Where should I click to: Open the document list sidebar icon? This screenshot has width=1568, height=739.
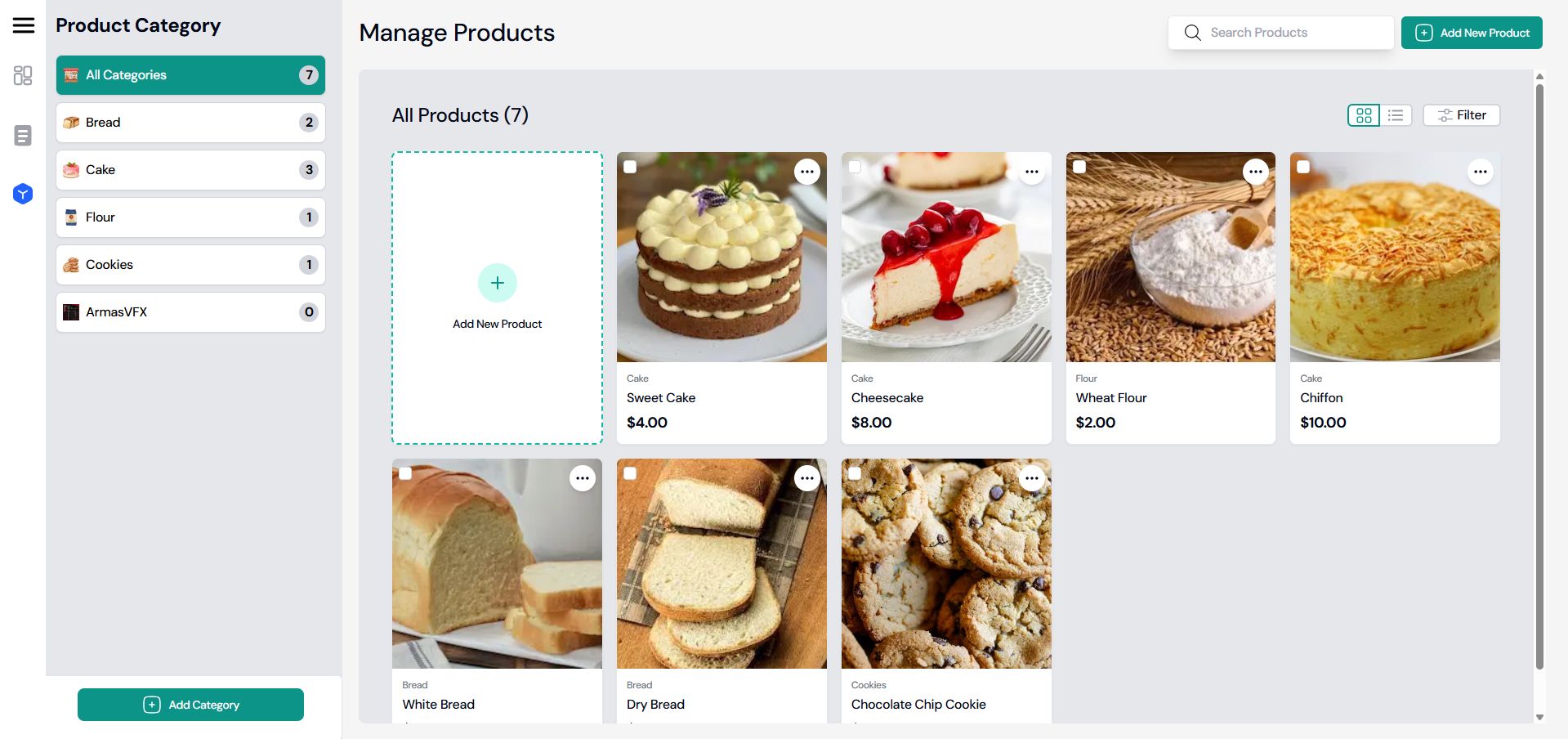(23, 136)
